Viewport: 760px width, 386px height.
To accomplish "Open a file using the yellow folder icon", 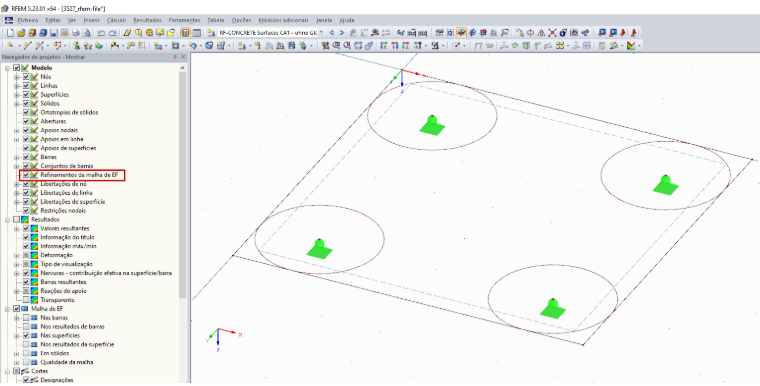I will click(21, 33).
